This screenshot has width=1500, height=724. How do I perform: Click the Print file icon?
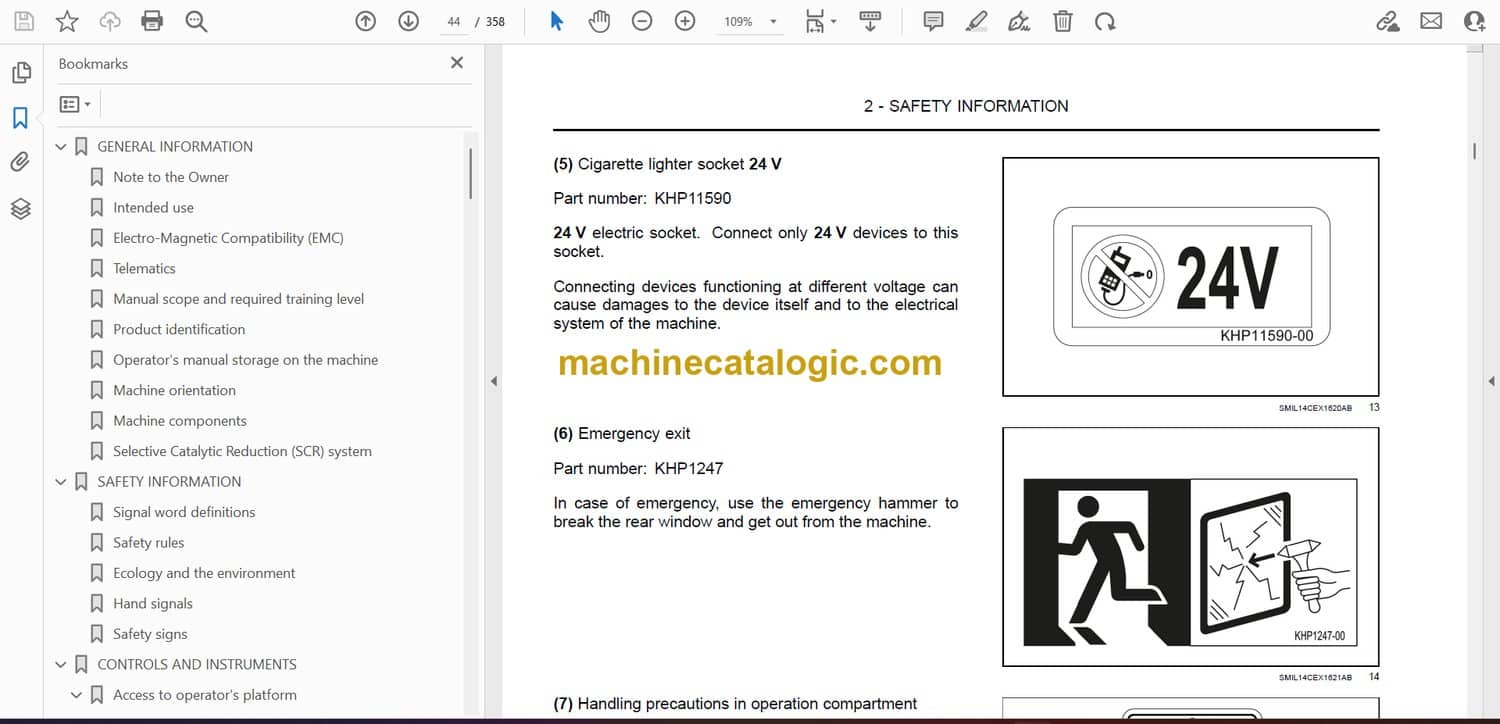coord(152,21)
